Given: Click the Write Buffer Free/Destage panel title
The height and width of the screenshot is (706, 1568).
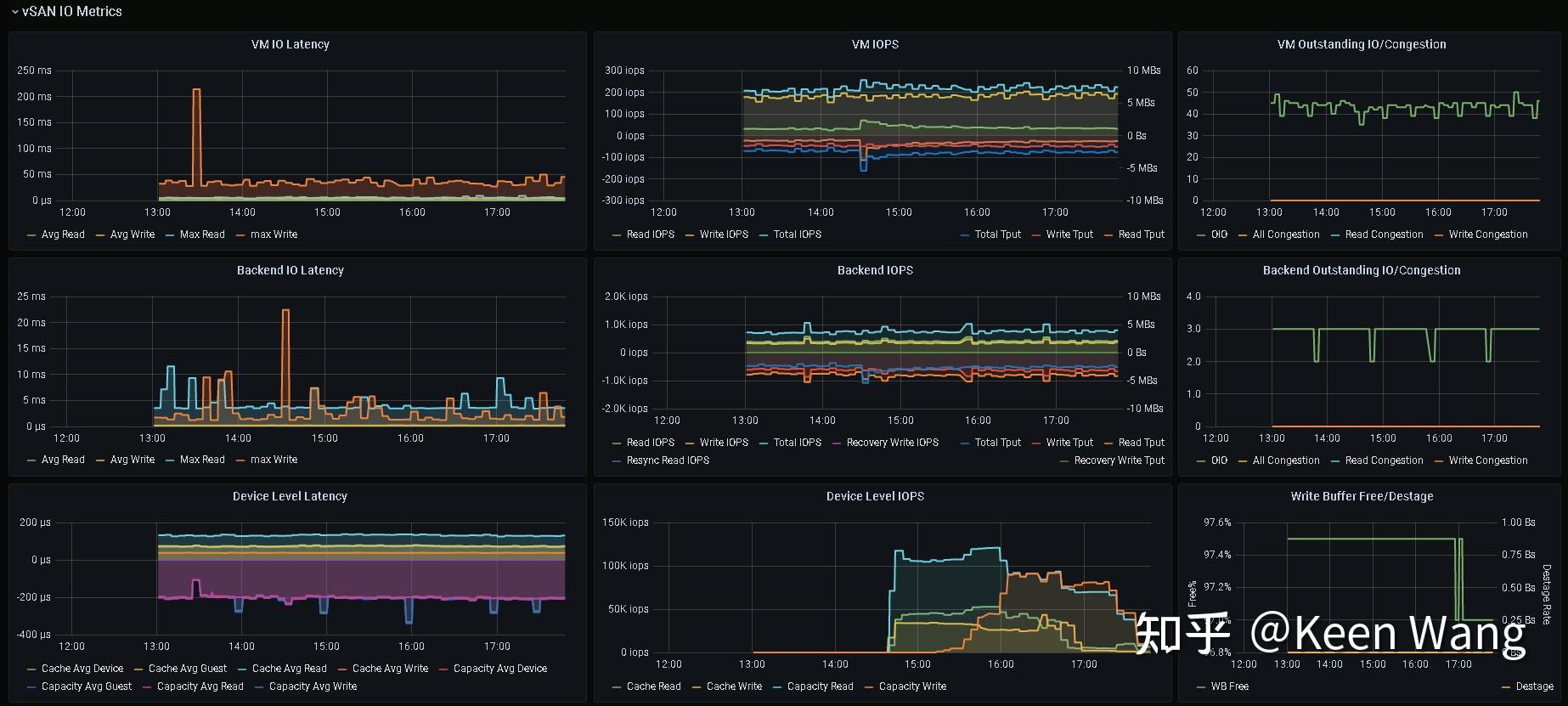Looking at the screenshot, I should pyautogui.click(x=1362, y=496).
